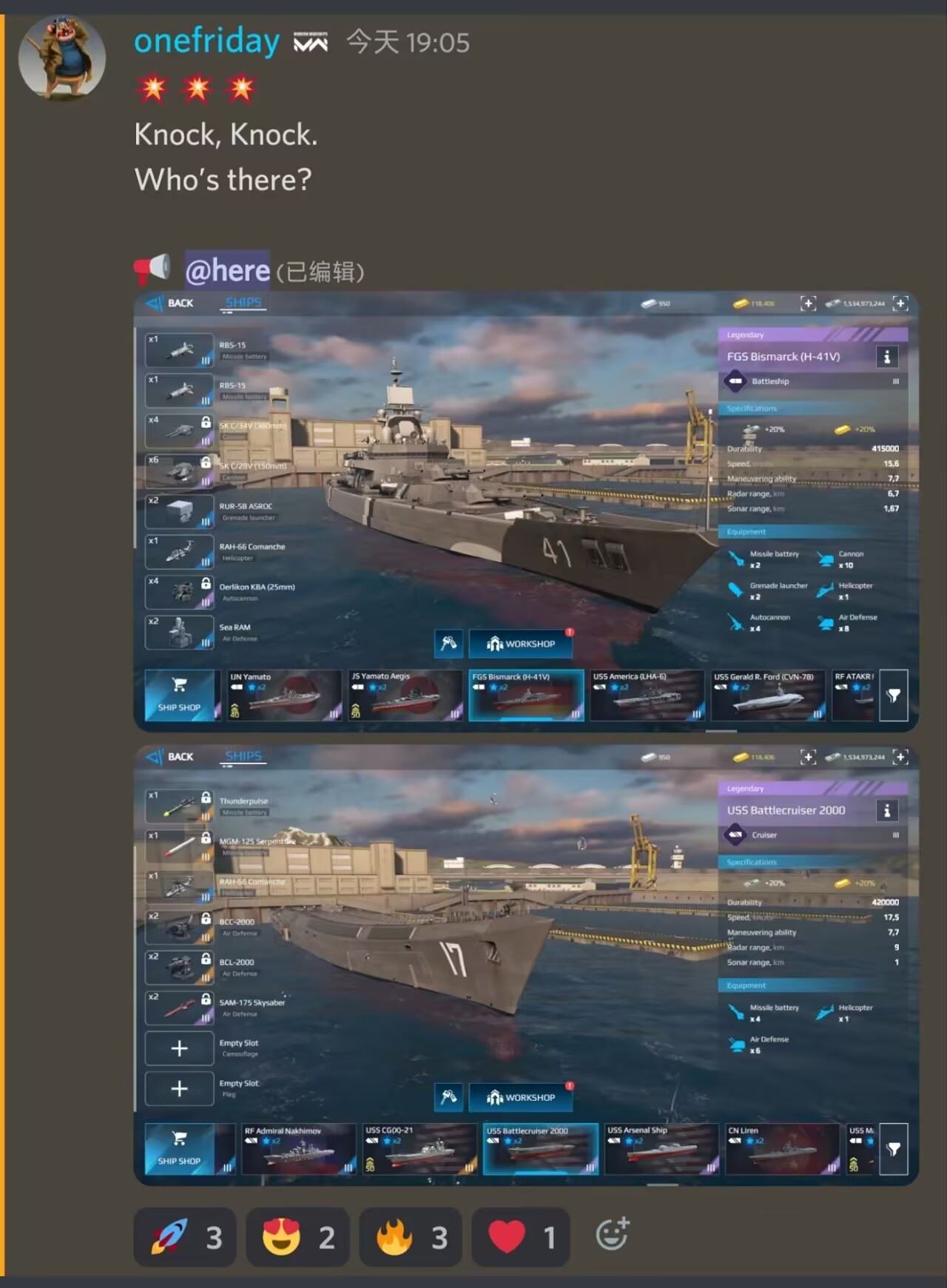Toggle the fire reaction
The width and height of the screenshot is (947, 1288).
(x=411, y=1237)
